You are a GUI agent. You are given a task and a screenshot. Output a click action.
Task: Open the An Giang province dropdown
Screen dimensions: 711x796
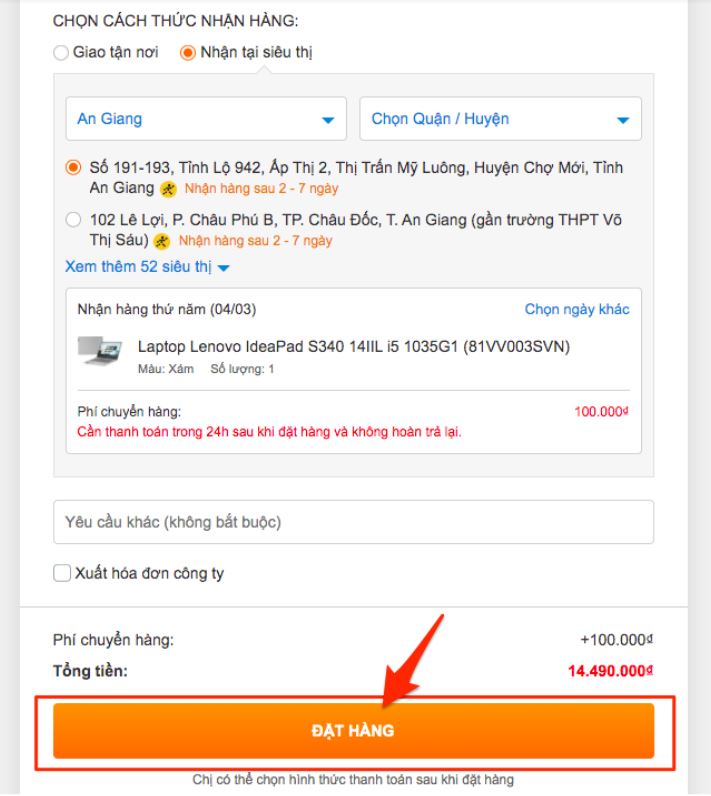[x=205, y=119]
